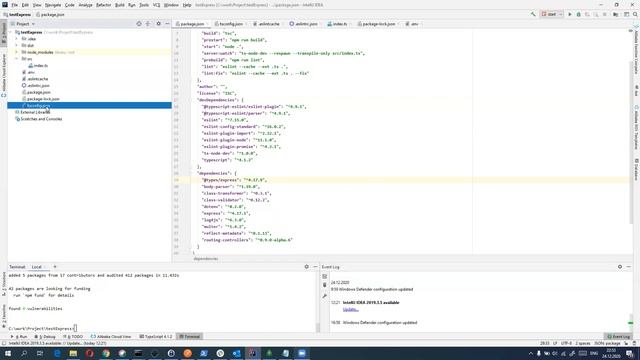Open Project Structure icon in top toolbar

coord(616,14)
